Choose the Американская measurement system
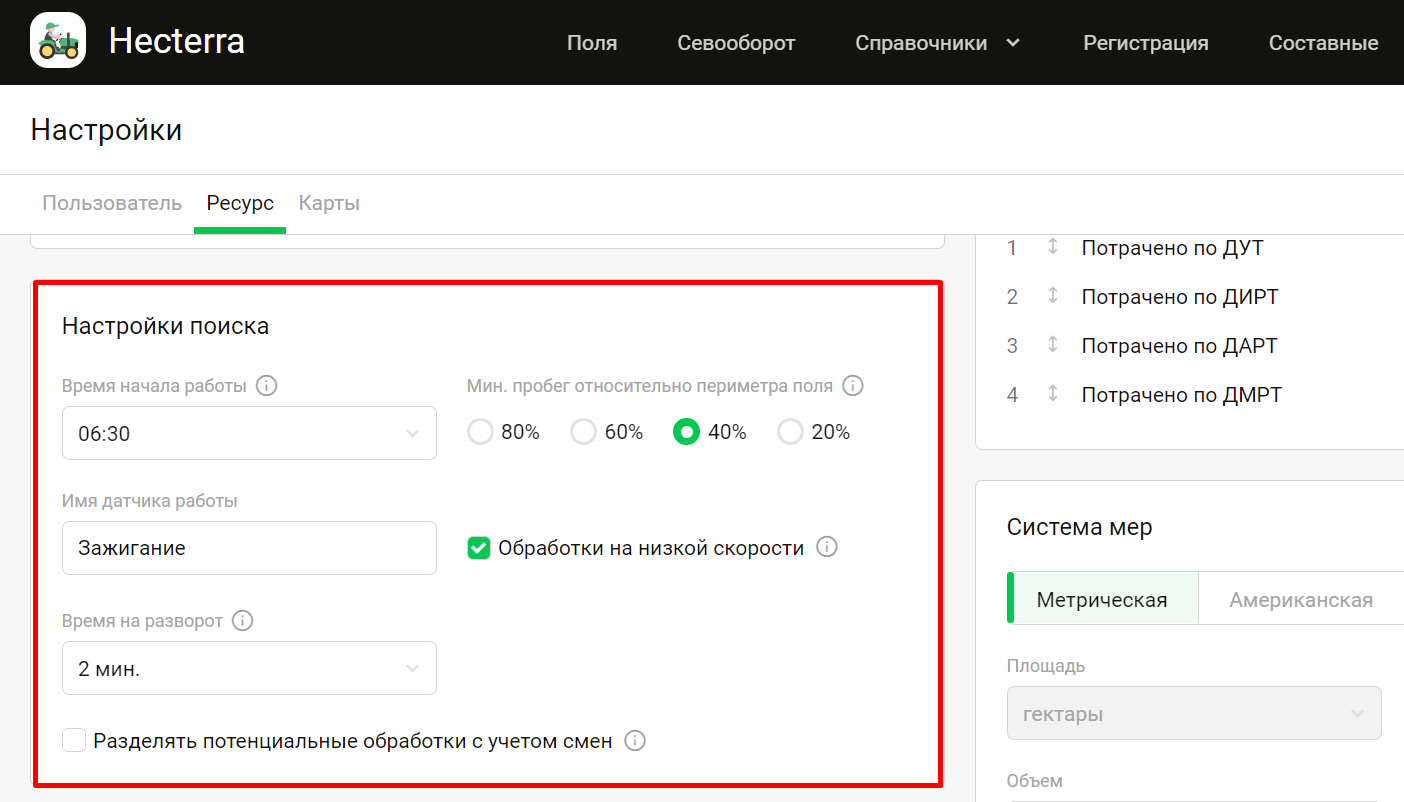The image size is (1404, 802). tap(1300, 600)
